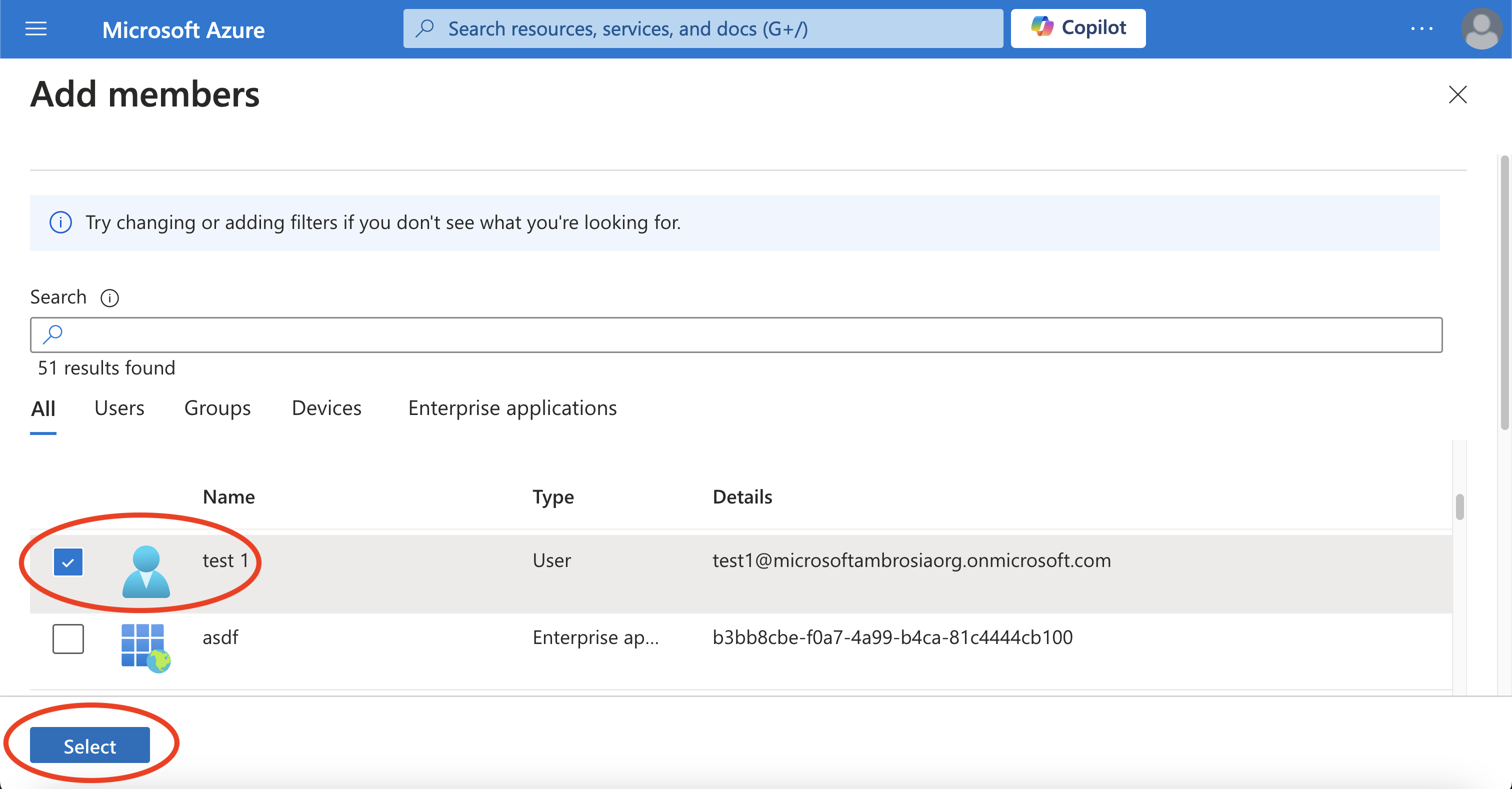Click the Select button to confirm
Screen dimensions: 1512x789
[x=90, y=745]
